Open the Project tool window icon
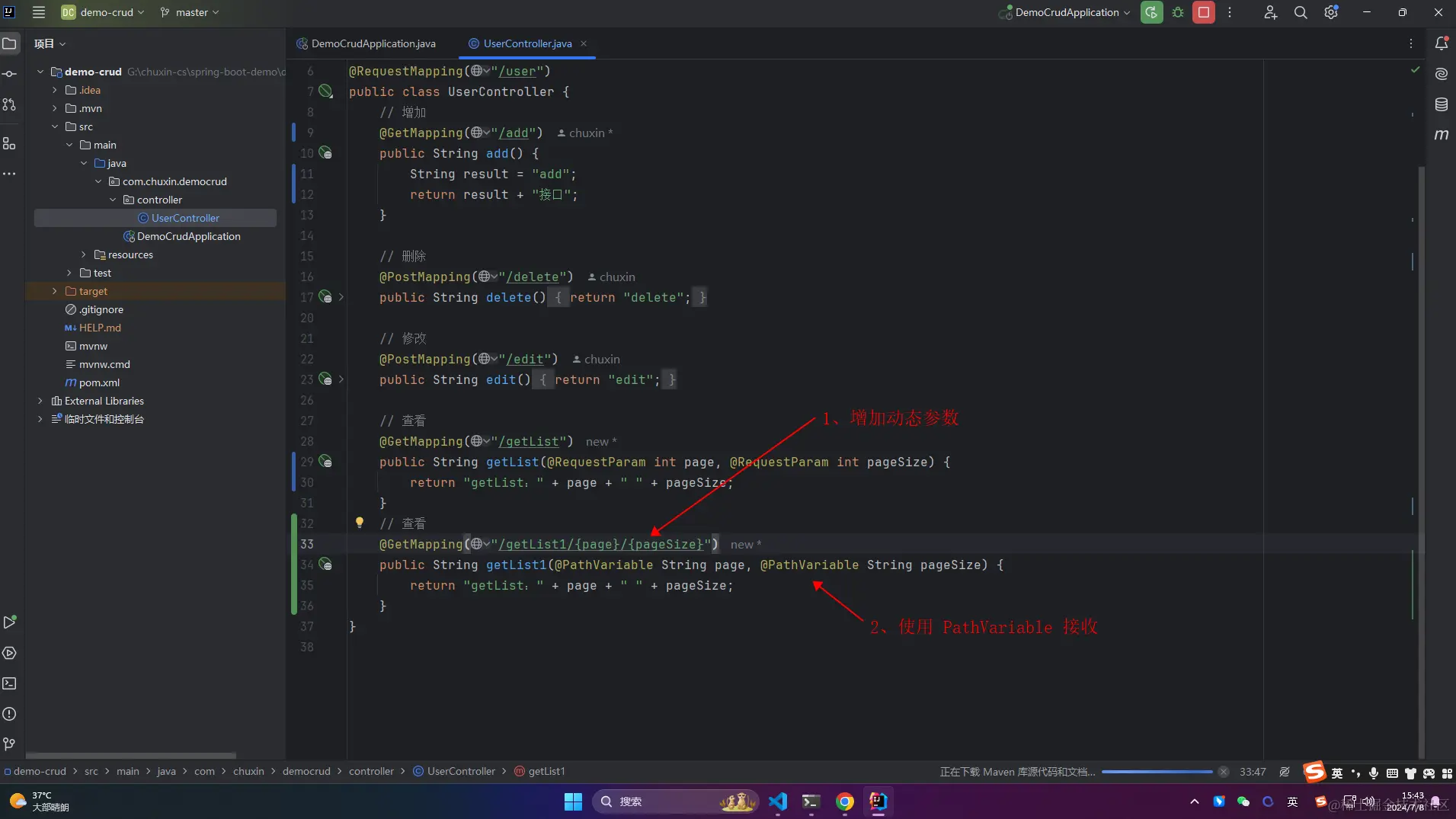The width and height of the screenshot is (1456, 819). tap(9, 43)
